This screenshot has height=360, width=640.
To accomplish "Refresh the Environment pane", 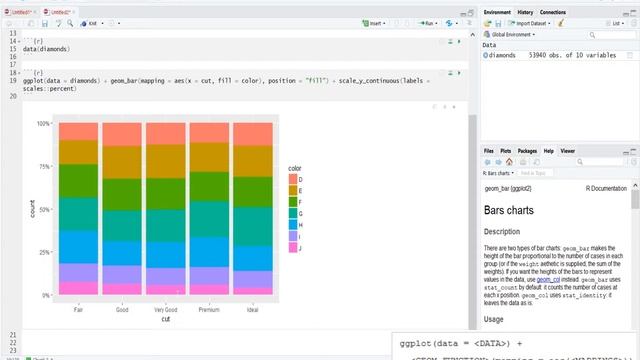I will coord(634,24).
